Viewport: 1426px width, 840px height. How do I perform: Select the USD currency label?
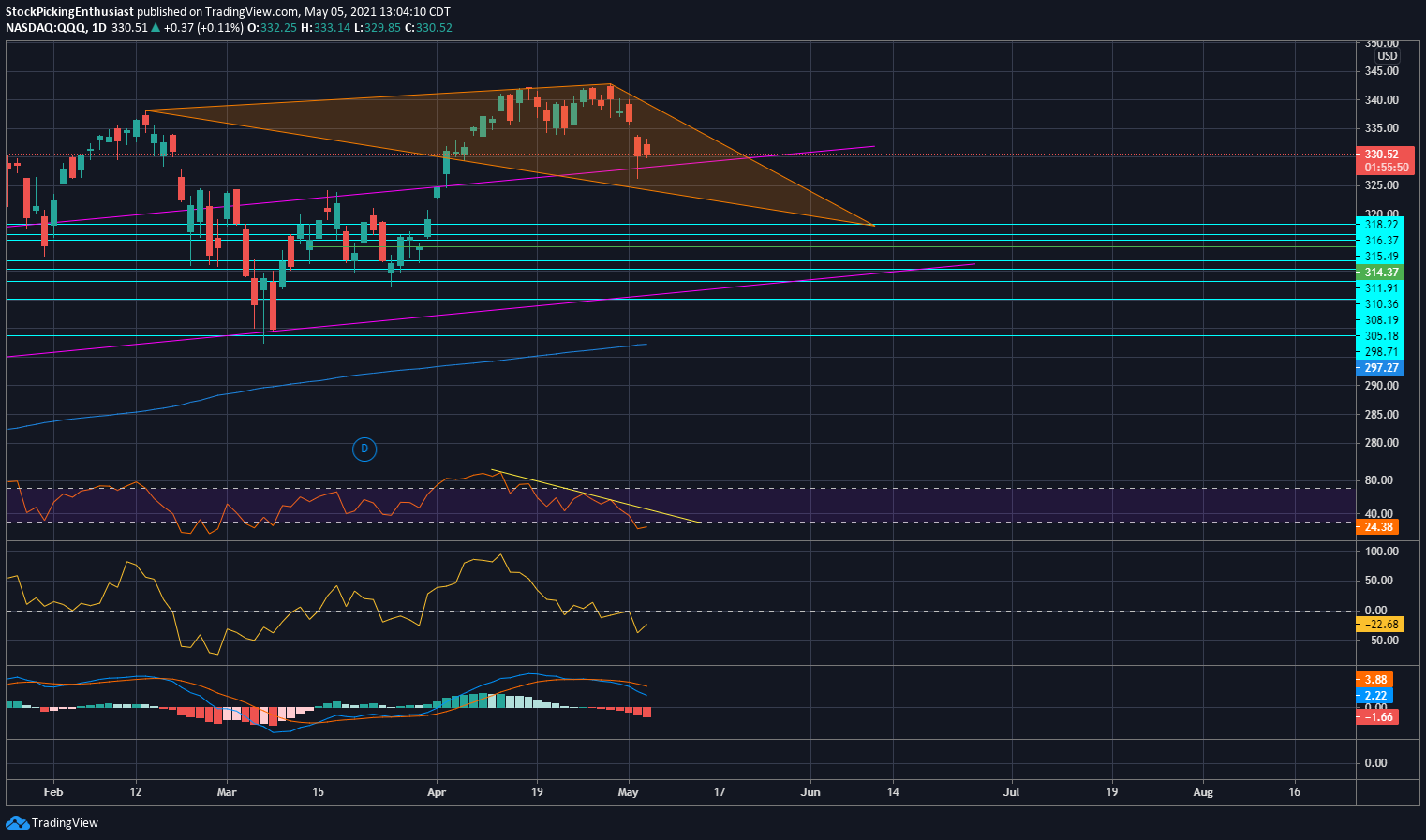coord(1387,56)
